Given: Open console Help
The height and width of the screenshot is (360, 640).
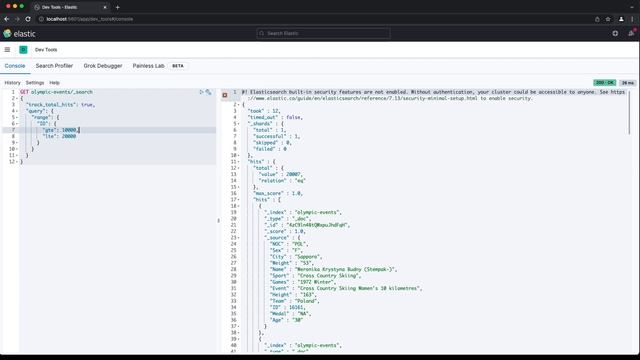Looking at the screenshot, I should (x=54, y=83).
